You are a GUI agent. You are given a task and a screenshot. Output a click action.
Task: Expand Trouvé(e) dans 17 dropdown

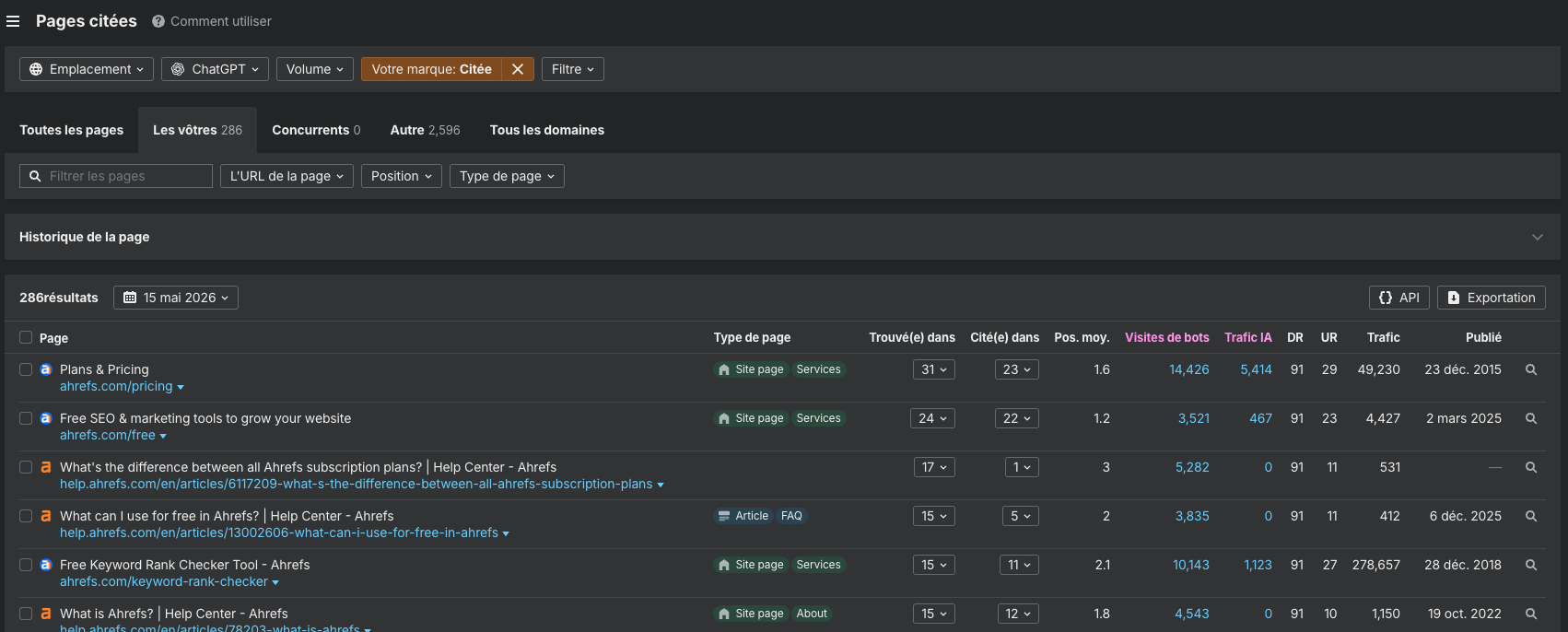[x=934, y=467]
